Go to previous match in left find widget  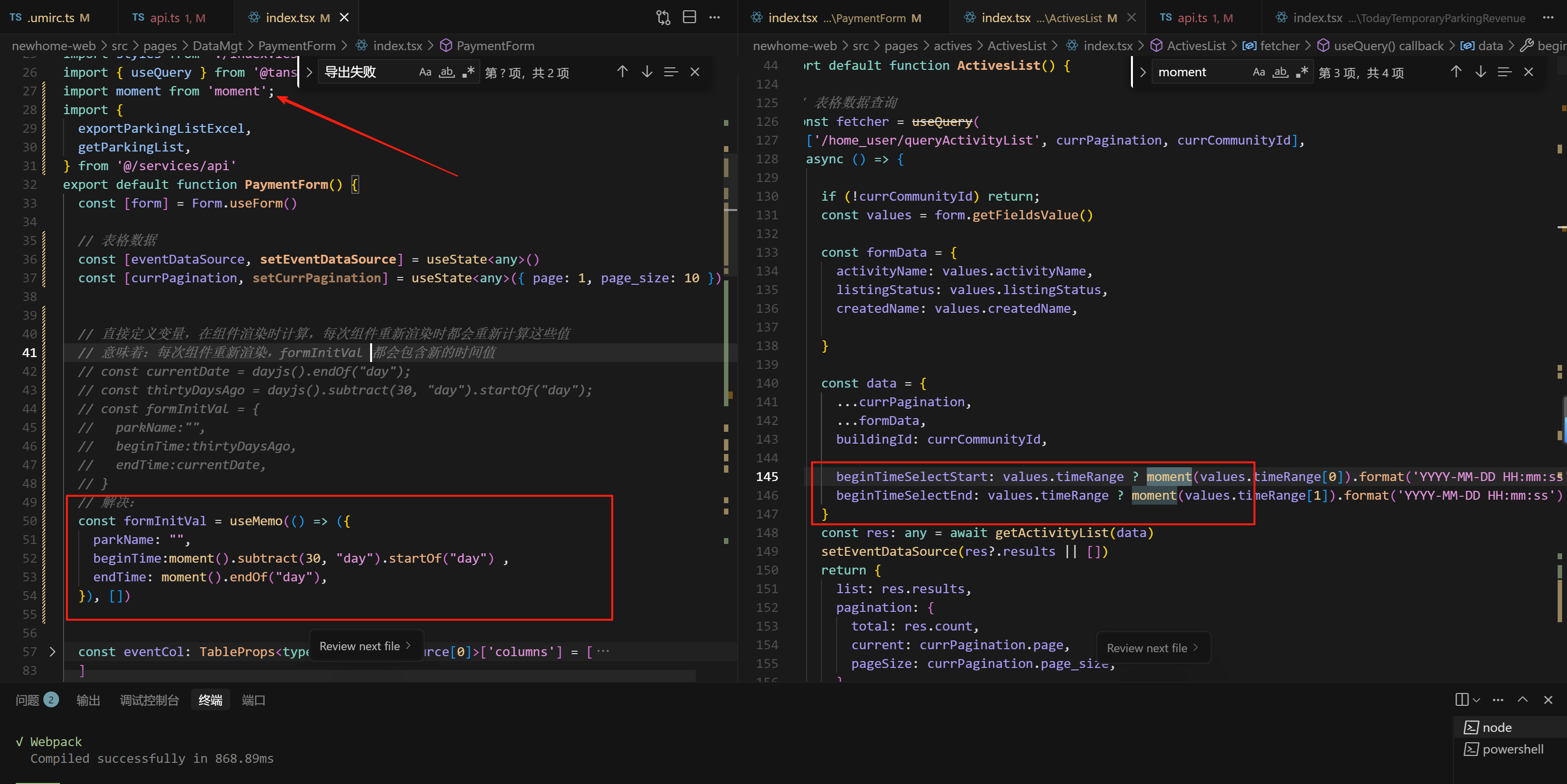(622, 72)
